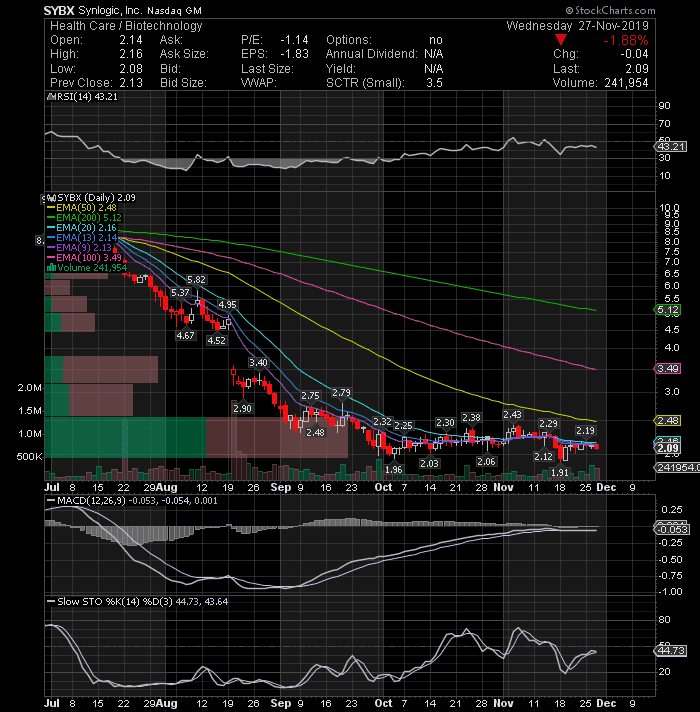Click the Last price value 2.09 in header
Screen dimensions: 700x712
637,69
